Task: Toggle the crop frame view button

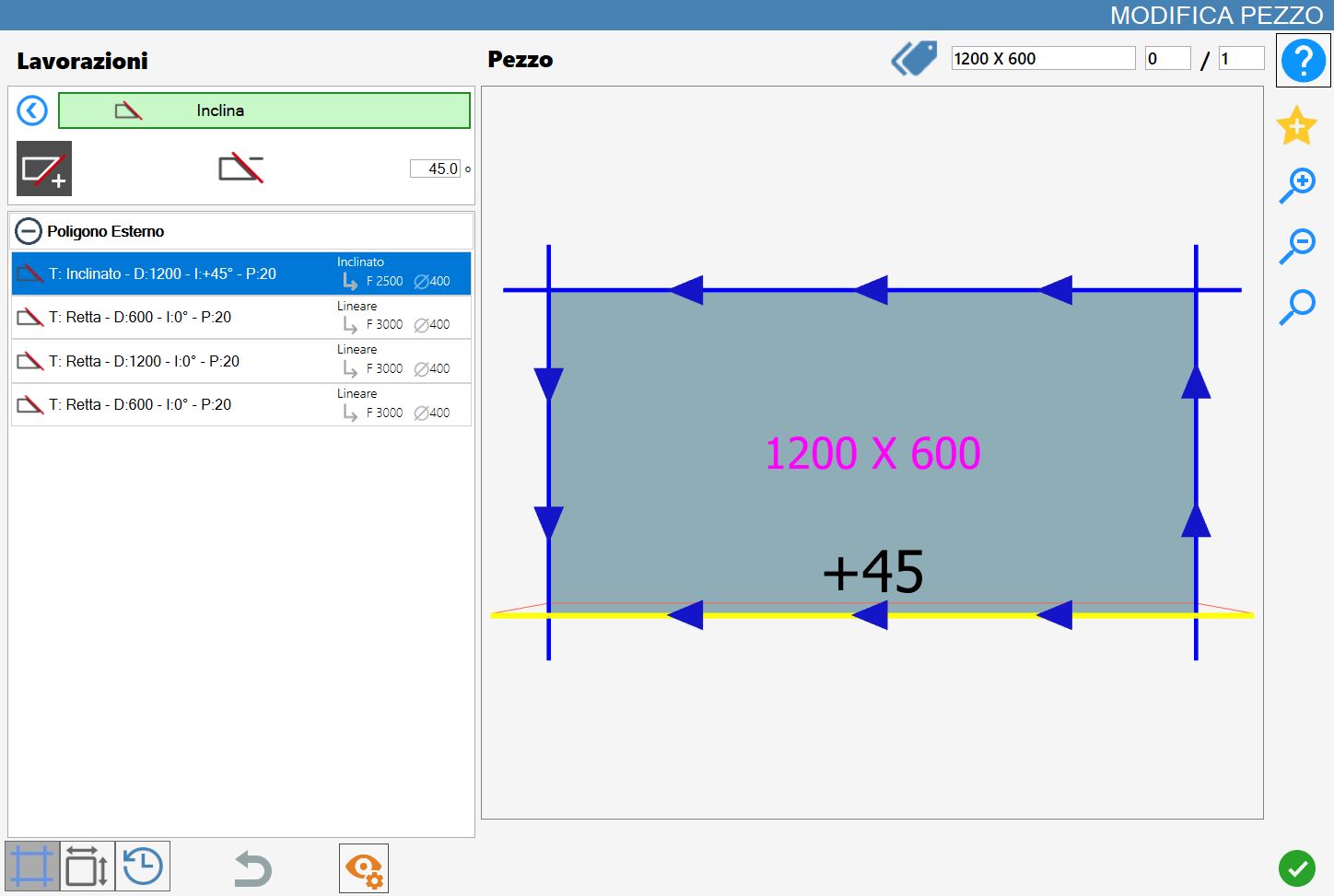Action: (x=32, y=867)
